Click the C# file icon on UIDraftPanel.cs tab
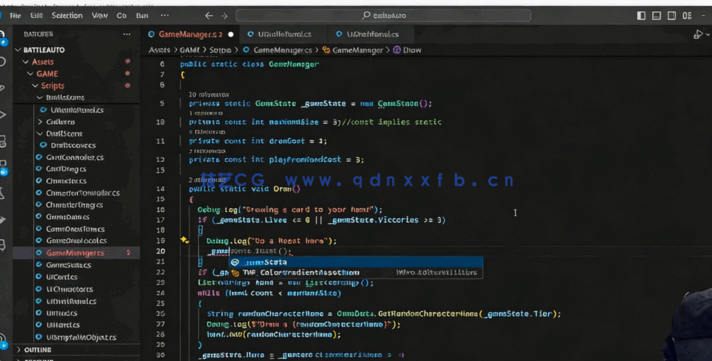 (339, 35)
